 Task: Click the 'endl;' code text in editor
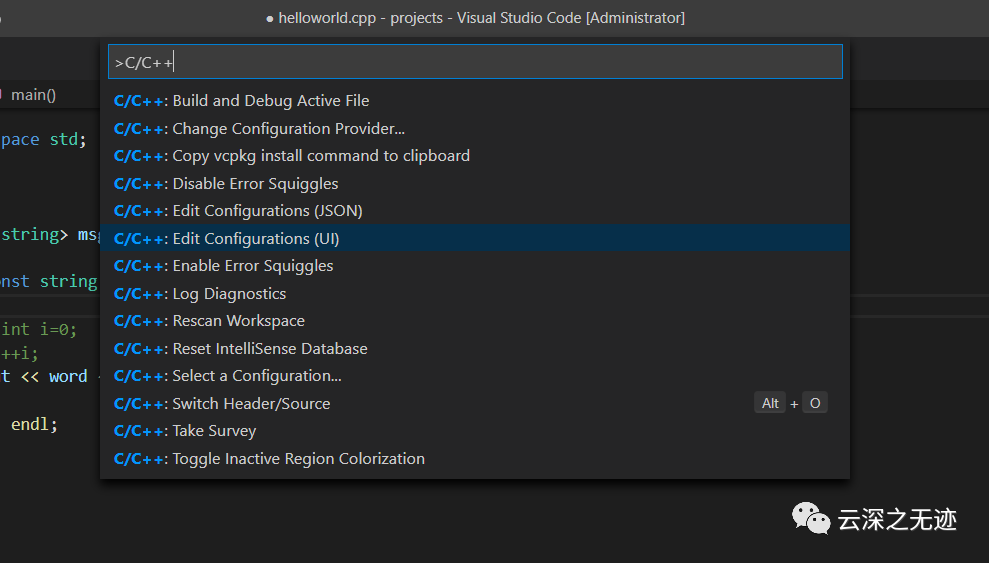34,424
